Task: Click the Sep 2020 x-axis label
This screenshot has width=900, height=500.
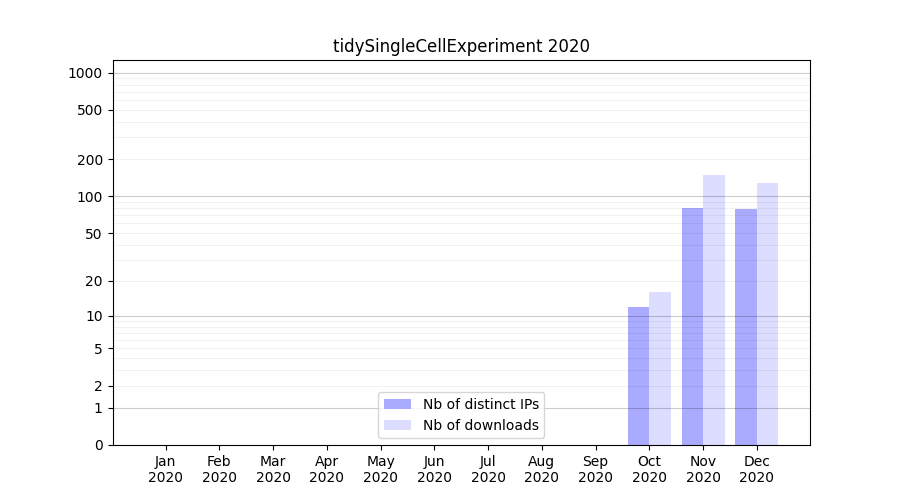Action: point(595,469)
